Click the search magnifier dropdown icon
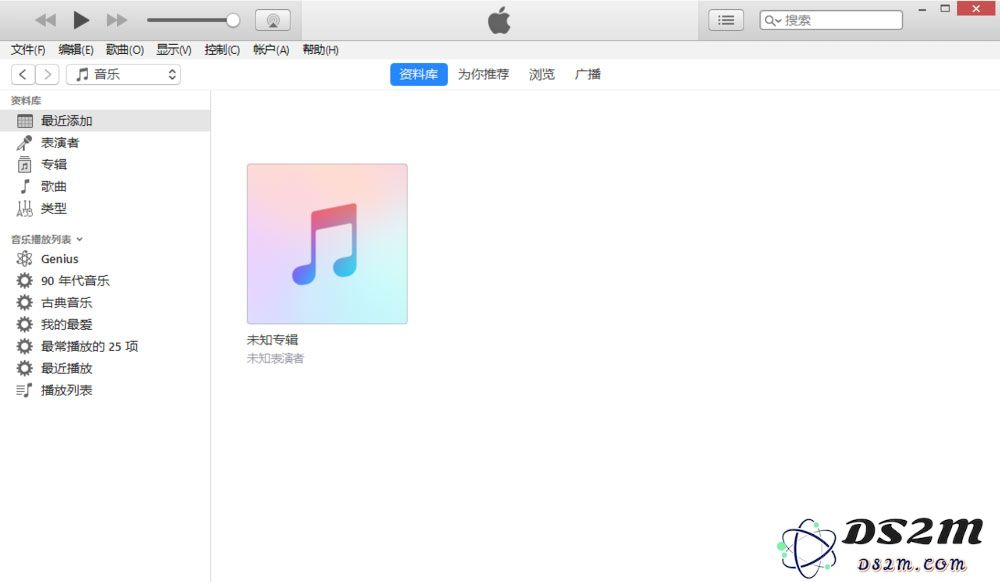1000x582 pixels. pos(772,20)
